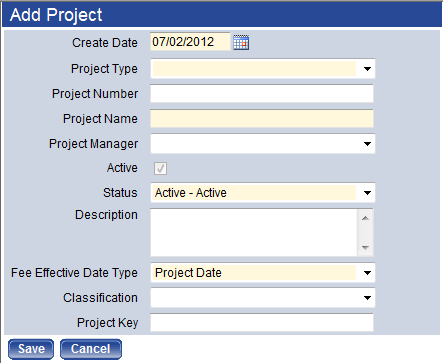Click the Add Project title bar
443x363 pixels.
click(222, 15)
